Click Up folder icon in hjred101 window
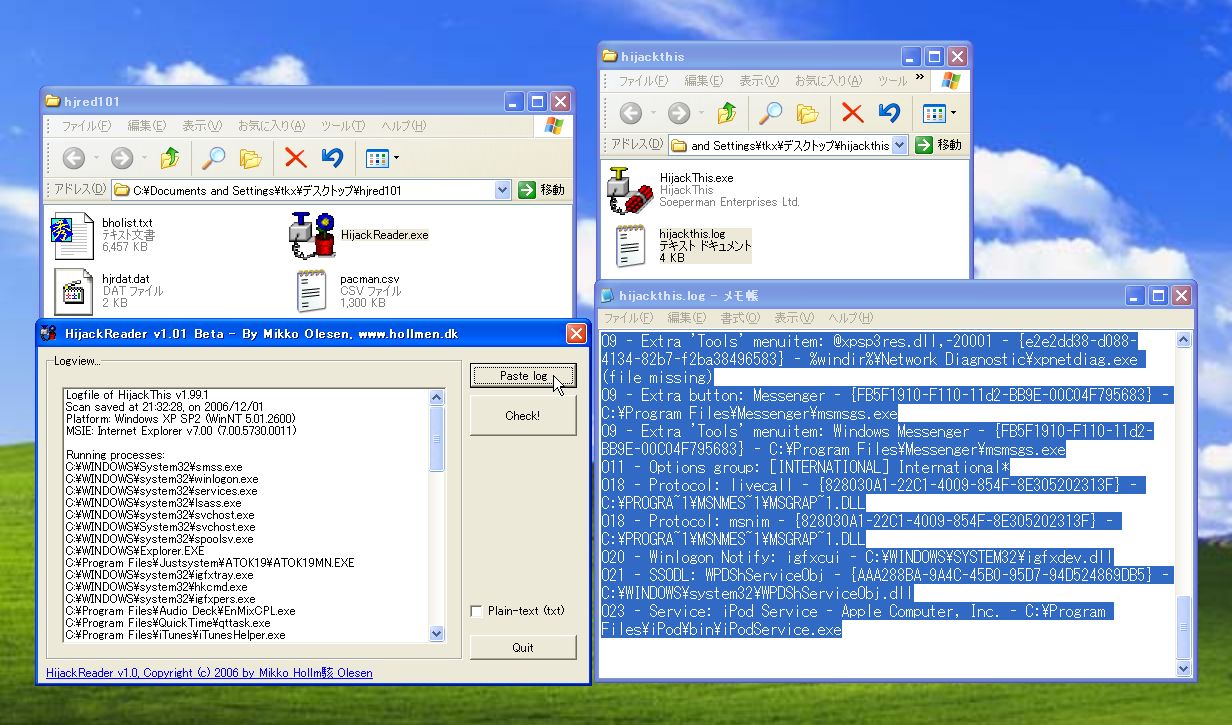 click(x=170, y=158)
